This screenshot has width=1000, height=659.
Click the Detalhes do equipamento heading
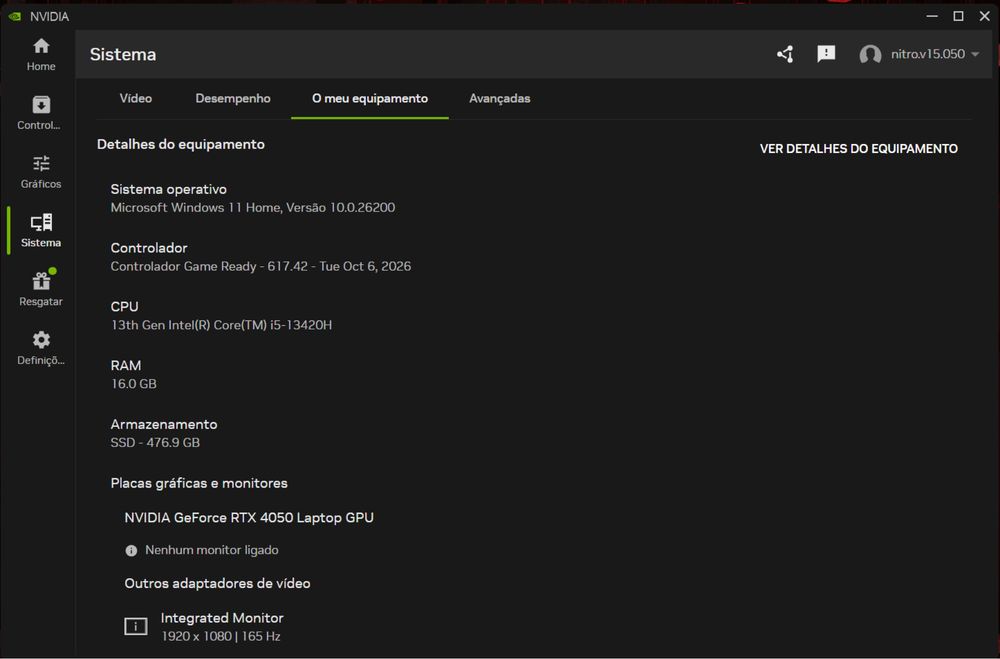(180, 144)
